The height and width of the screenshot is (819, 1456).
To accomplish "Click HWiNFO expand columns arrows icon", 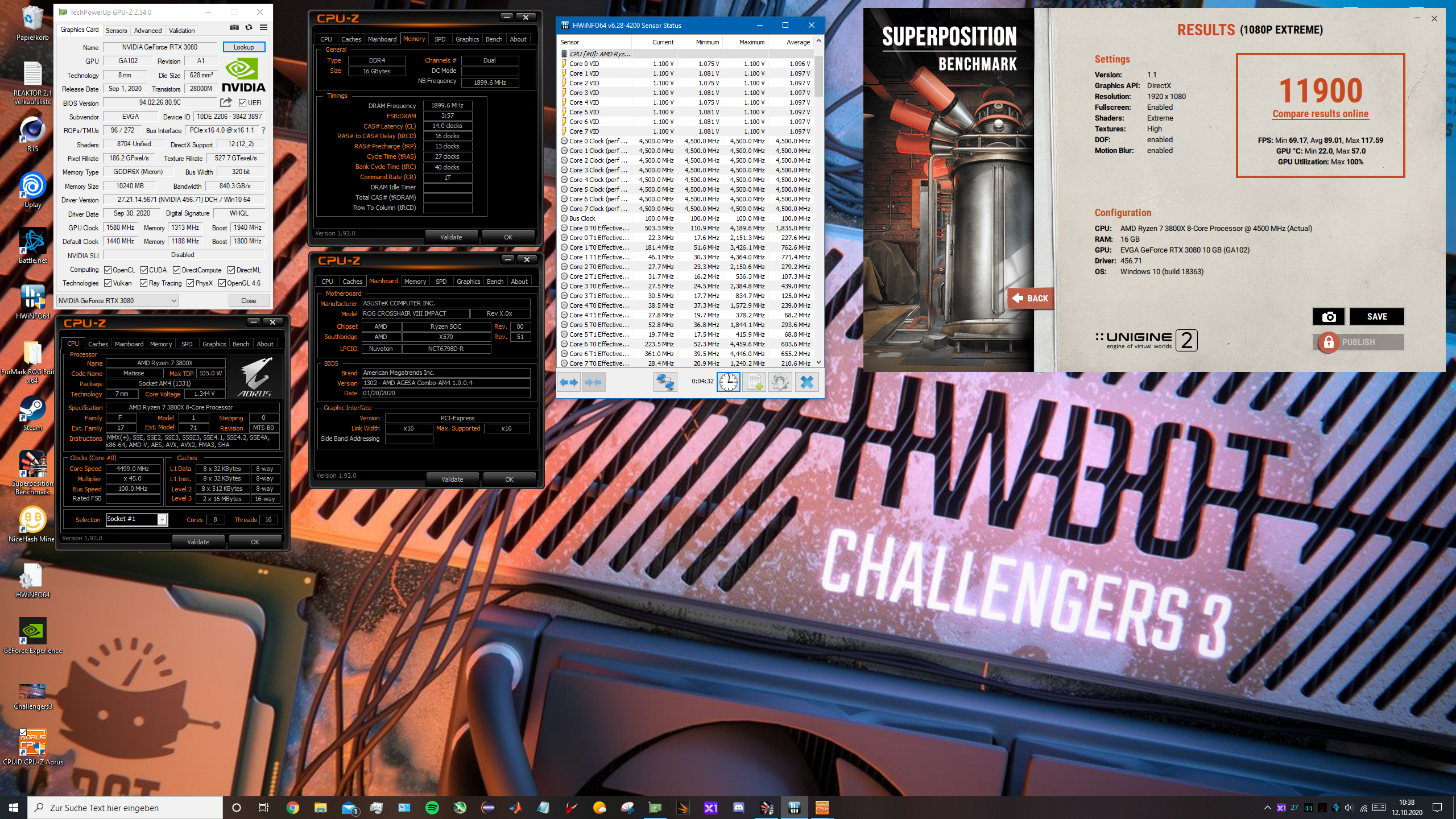I will 569,382.
